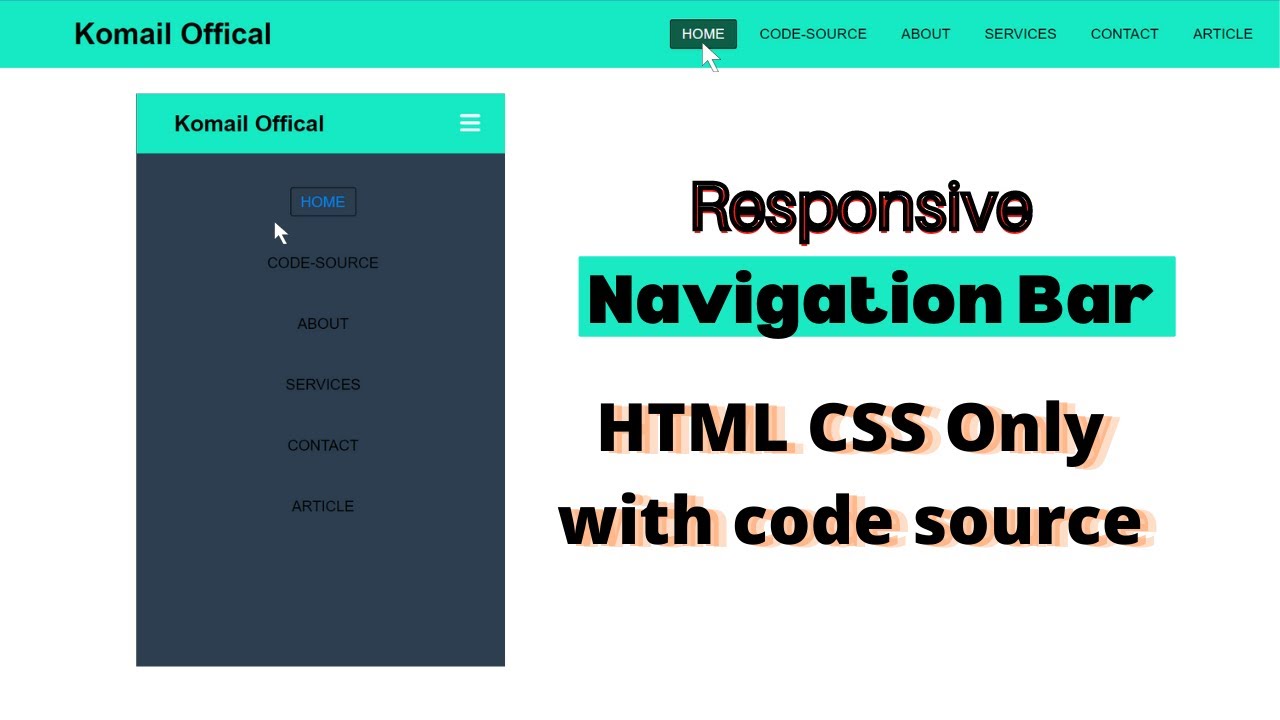Click the 'Navigation Bar' highlighted banner
Image resolution: width=1280 pixels, height=720 pixels.
[x=877, y=297]
